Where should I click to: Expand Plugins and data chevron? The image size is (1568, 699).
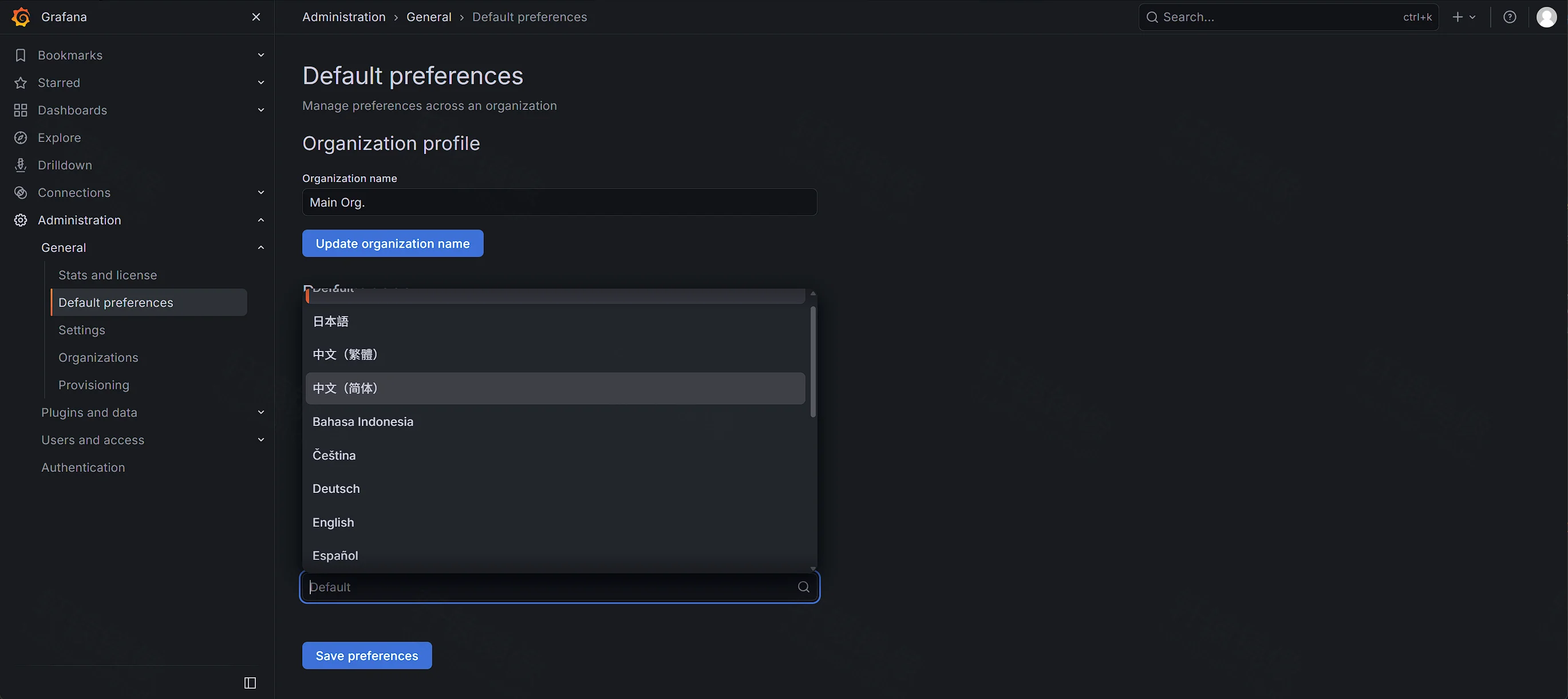[x=261, y=412]
